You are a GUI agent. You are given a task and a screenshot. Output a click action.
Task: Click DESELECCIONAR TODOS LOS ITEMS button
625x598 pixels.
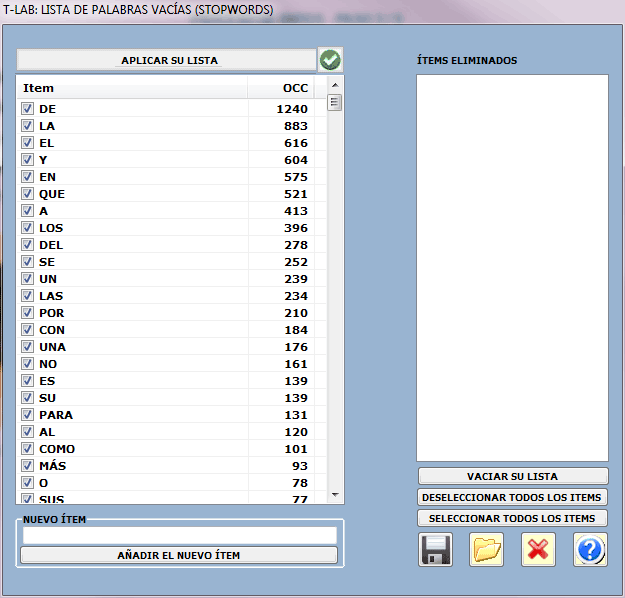512,497
